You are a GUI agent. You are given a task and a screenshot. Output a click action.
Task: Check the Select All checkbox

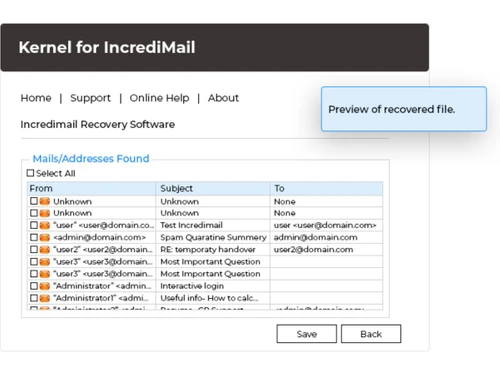click(x=30, y=173)
